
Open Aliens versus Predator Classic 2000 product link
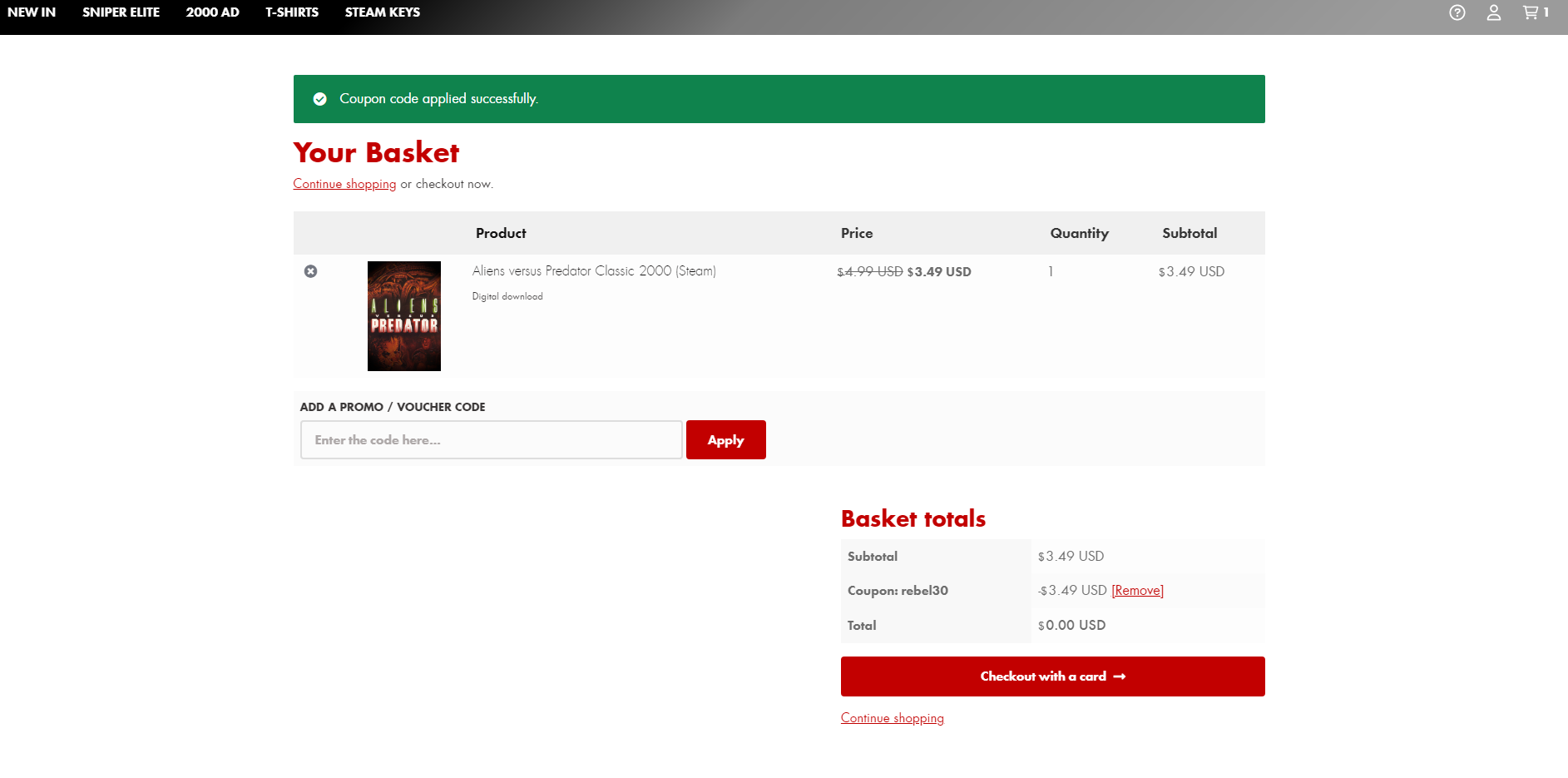coord(594,271)
